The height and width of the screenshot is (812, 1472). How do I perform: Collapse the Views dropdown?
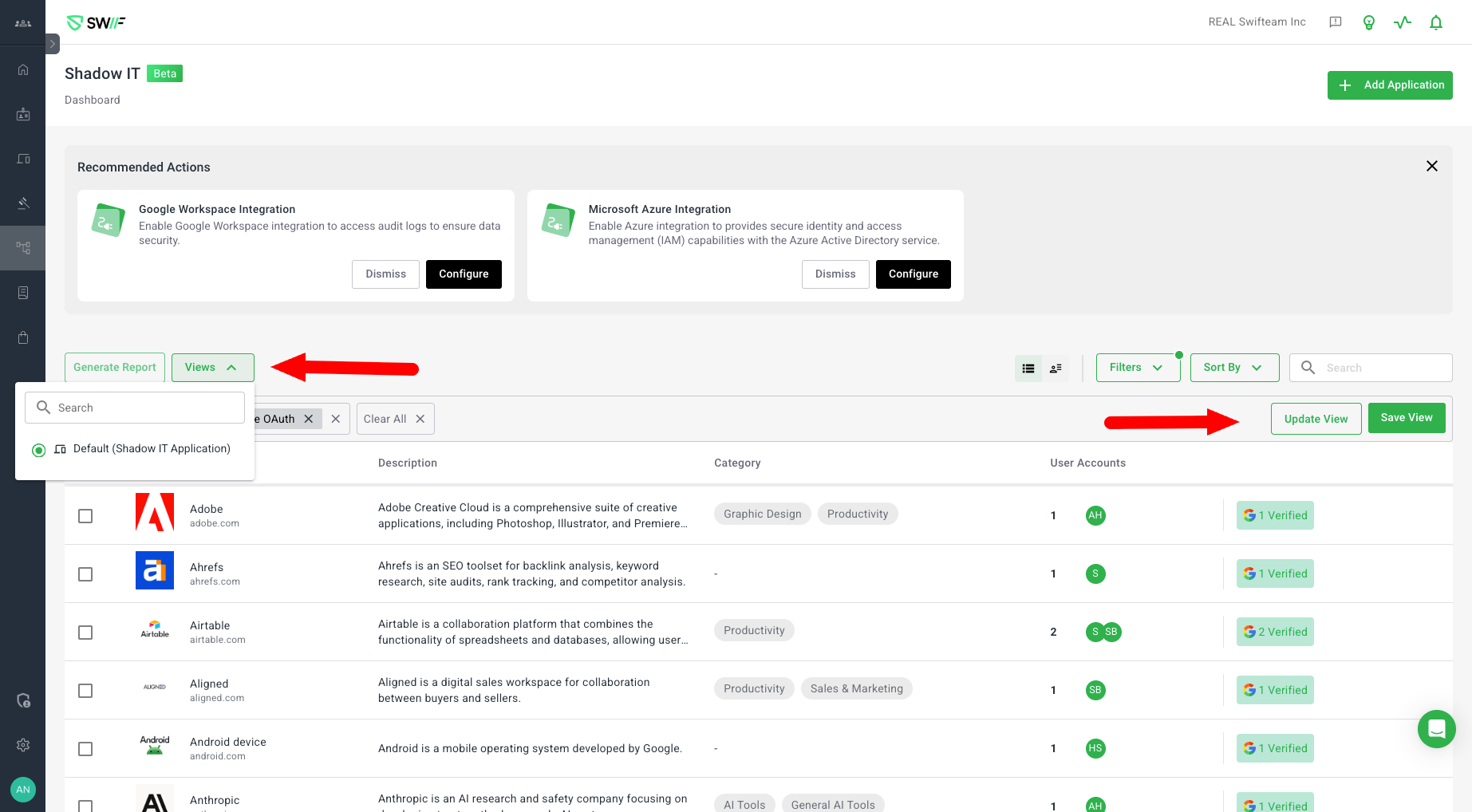click(x=212, y=368)
